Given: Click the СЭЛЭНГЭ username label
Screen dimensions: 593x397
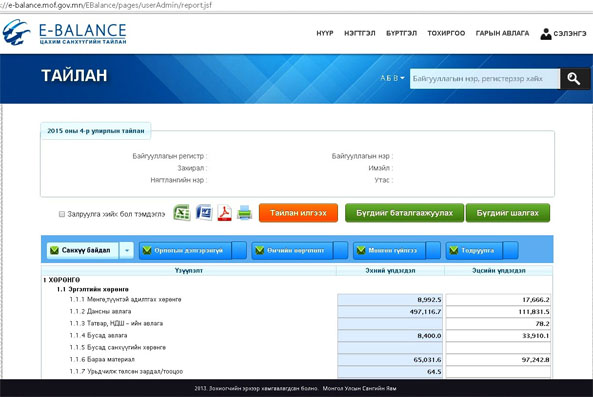Looking at the screenshot, I should pyautogui.click(x=570, y=34).
